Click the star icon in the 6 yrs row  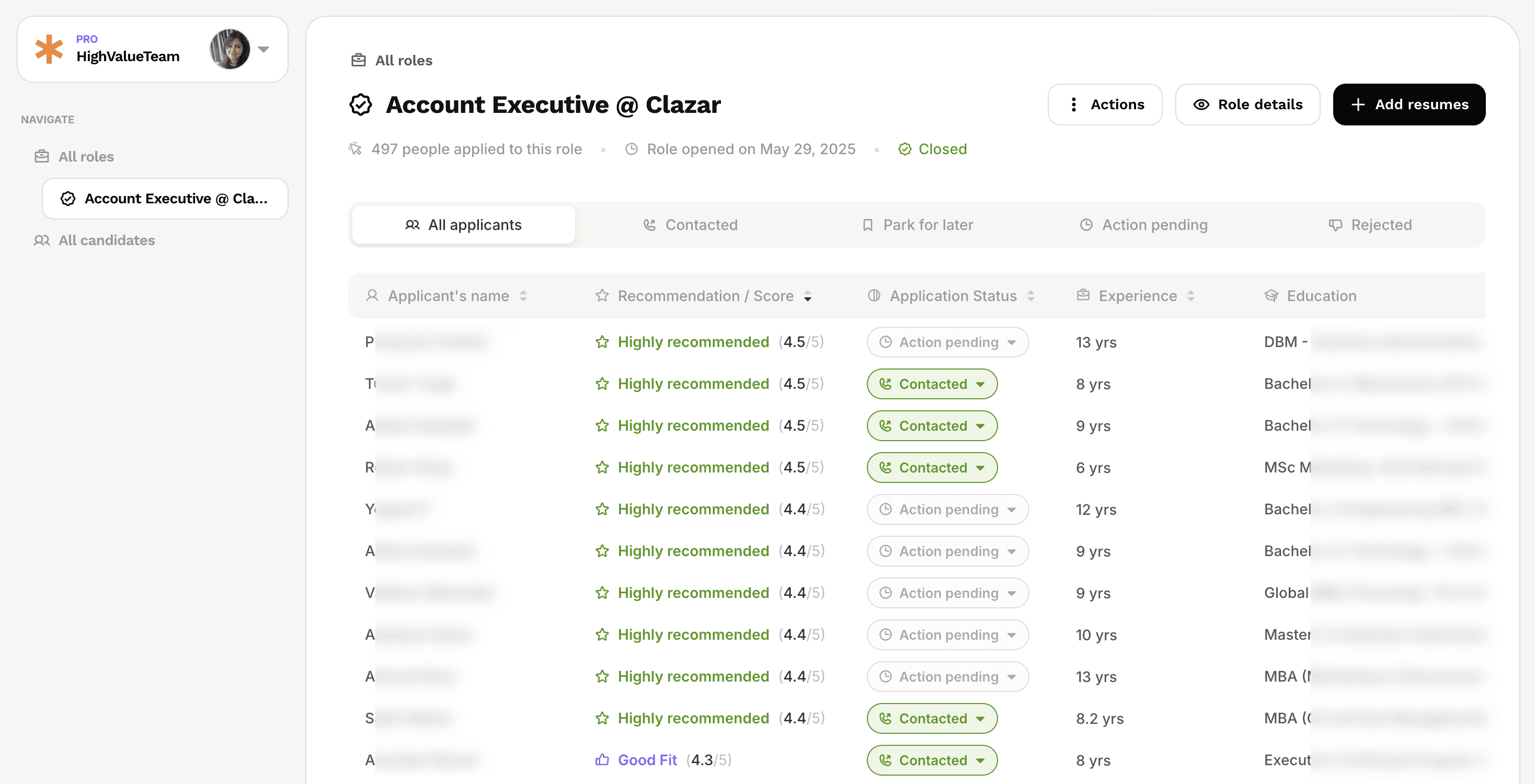602,467
